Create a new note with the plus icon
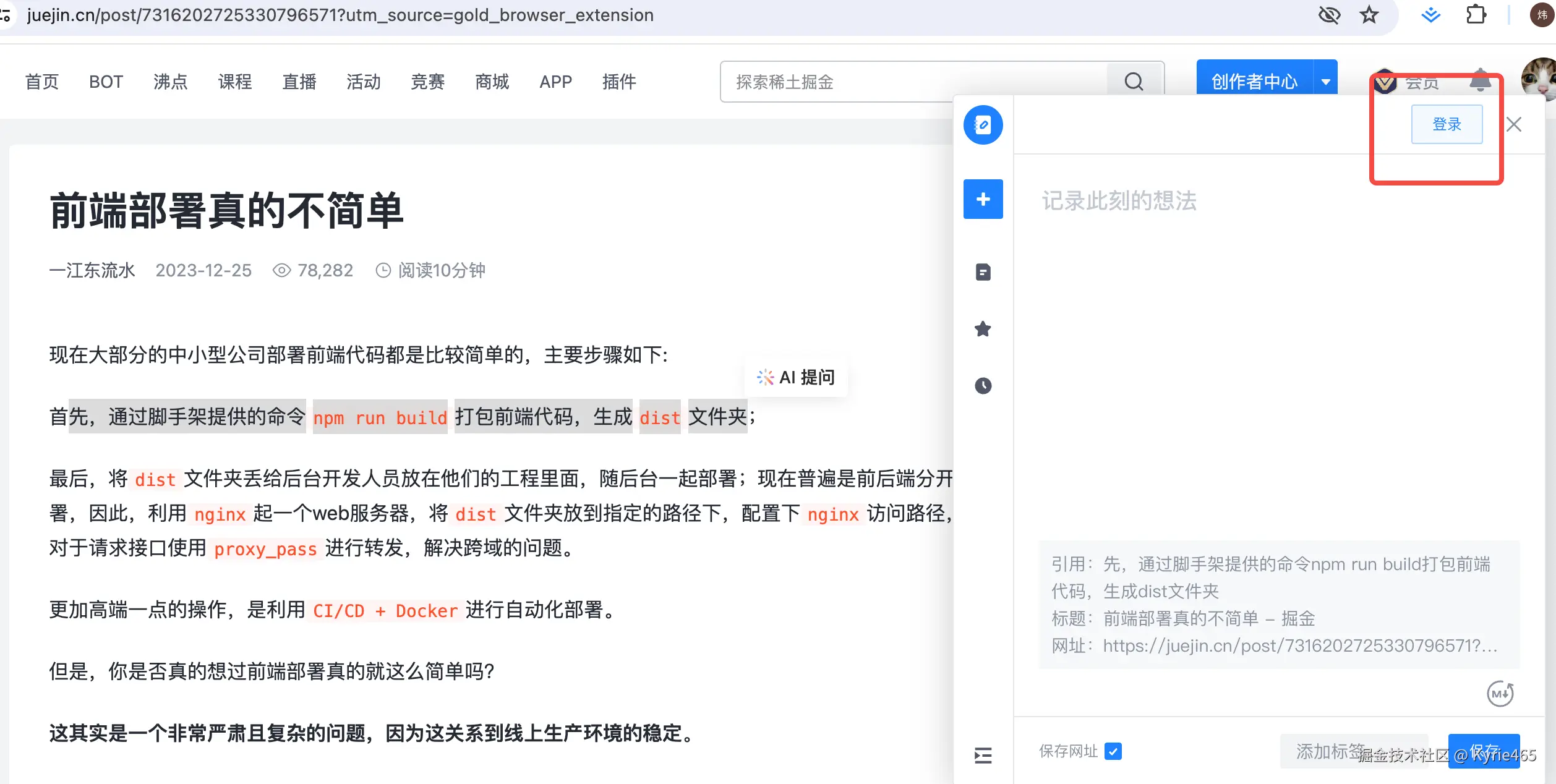The height and width of the screenshot is (784, 1556). (983, 199)
